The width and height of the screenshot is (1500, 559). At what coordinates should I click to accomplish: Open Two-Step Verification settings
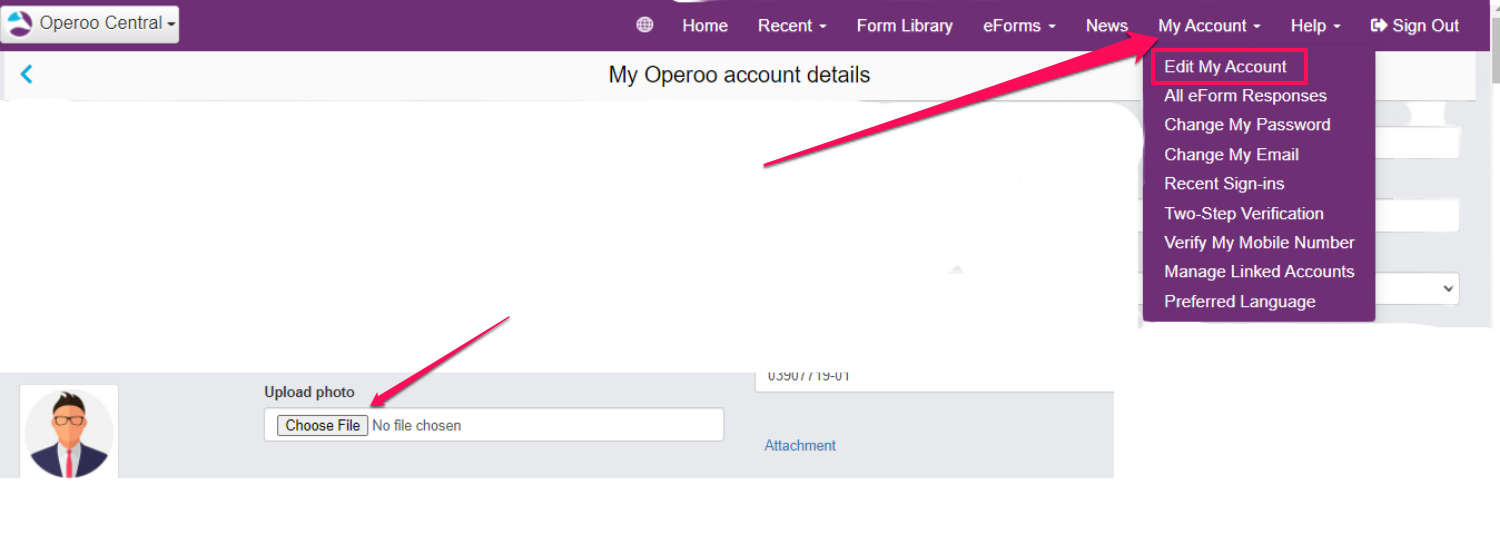(x=1243, y=213)
